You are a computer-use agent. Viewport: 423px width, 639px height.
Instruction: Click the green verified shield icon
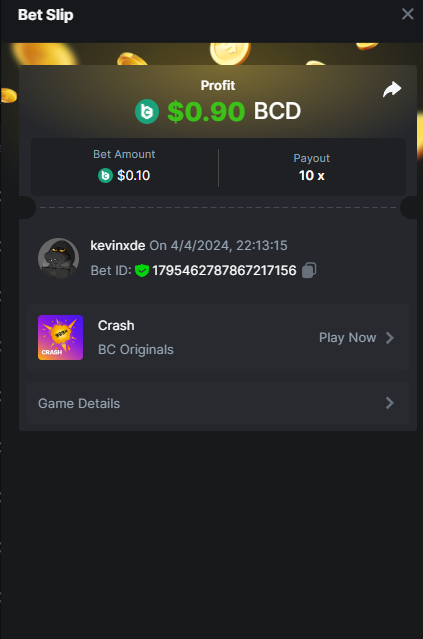[142, 271]
